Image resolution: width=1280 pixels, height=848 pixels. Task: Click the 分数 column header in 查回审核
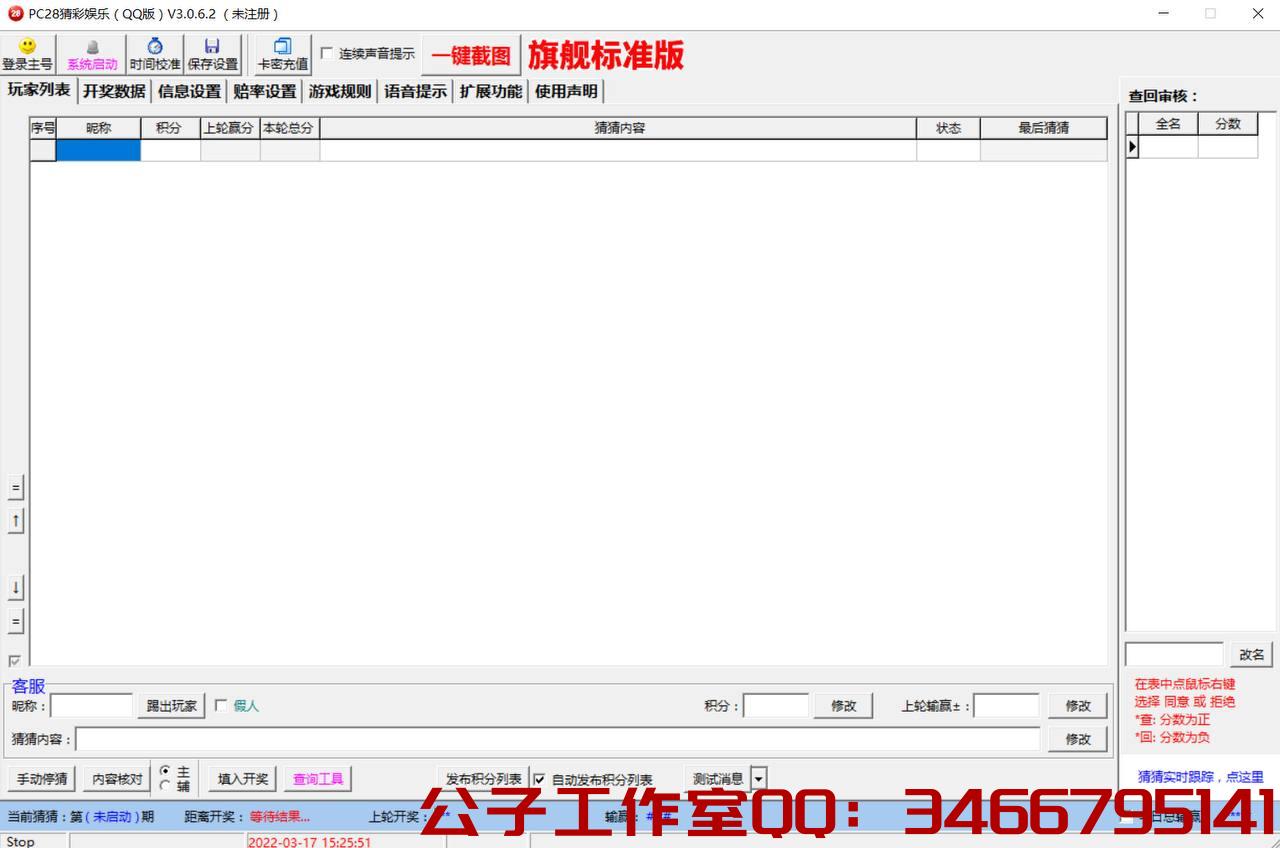click(x=1228, y=124)
